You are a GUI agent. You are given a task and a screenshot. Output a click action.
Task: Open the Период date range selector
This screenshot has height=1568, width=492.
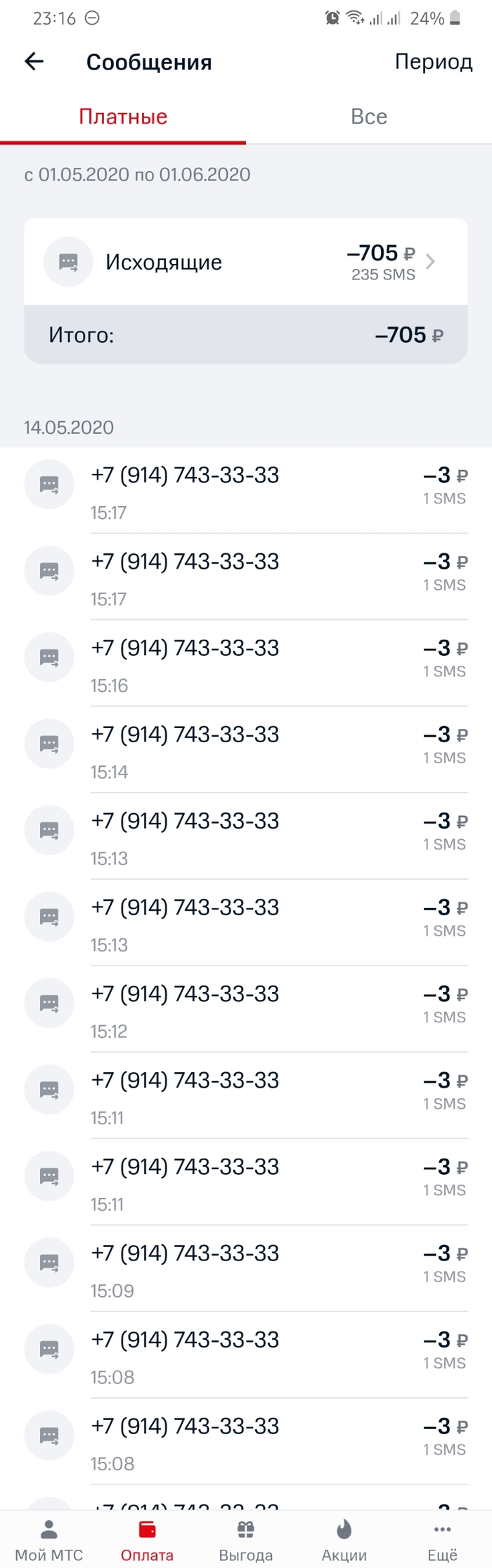[433, 62]
